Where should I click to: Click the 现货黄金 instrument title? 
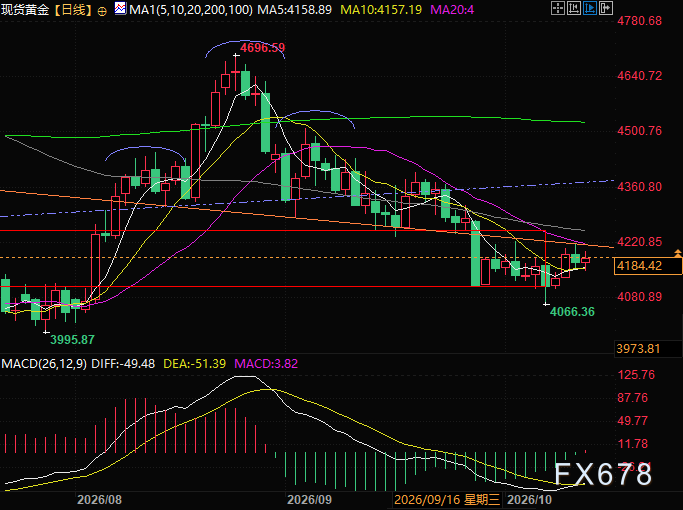coord(25,10)
